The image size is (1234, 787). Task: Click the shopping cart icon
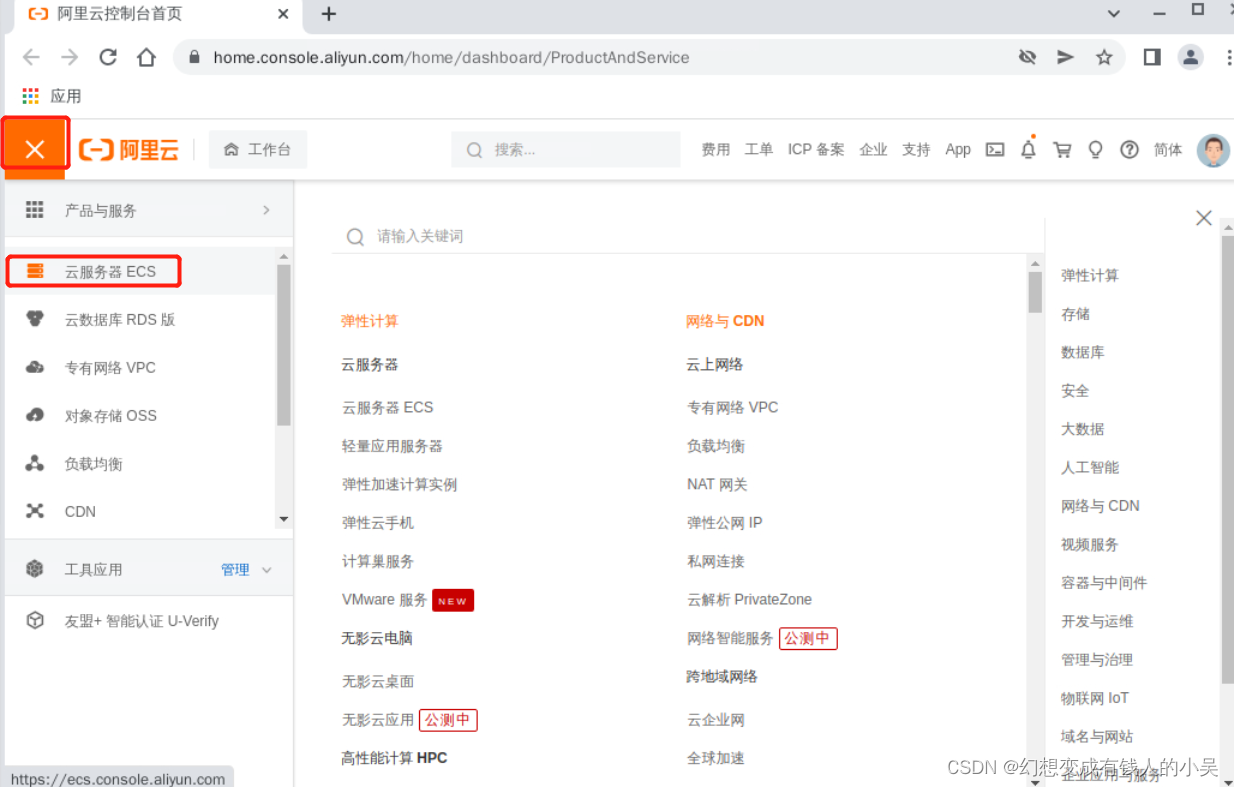[1062, 149]
